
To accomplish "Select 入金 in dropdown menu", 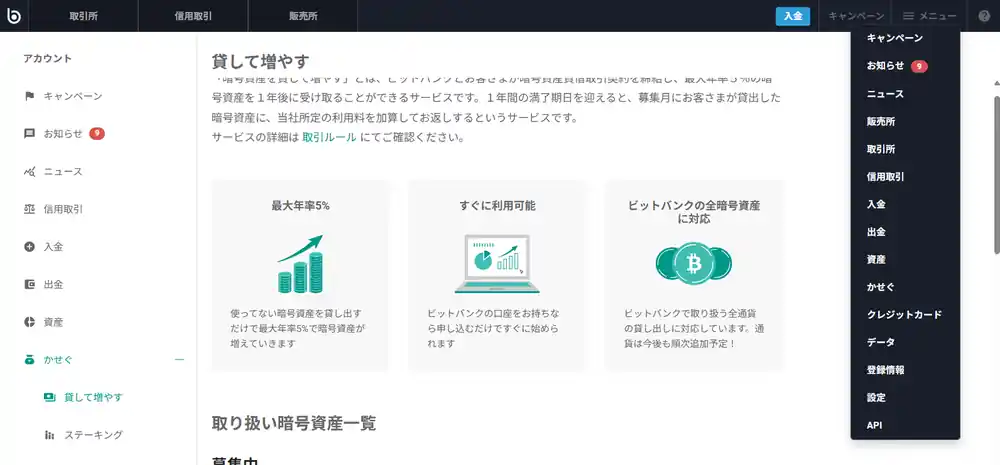I will [876, 204].
